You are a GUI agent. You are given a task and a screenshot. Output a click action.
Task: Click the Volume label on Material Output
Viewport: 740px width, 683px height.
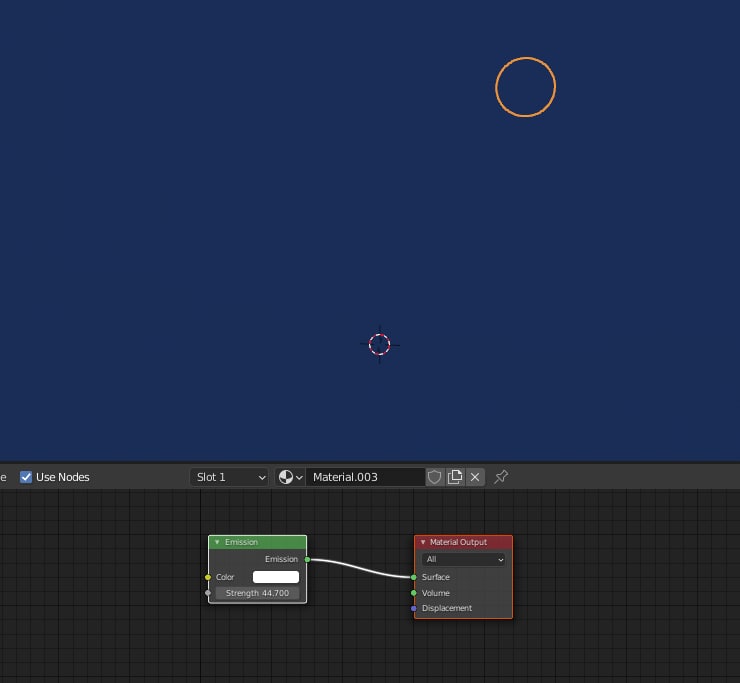(x=436, y=593)
